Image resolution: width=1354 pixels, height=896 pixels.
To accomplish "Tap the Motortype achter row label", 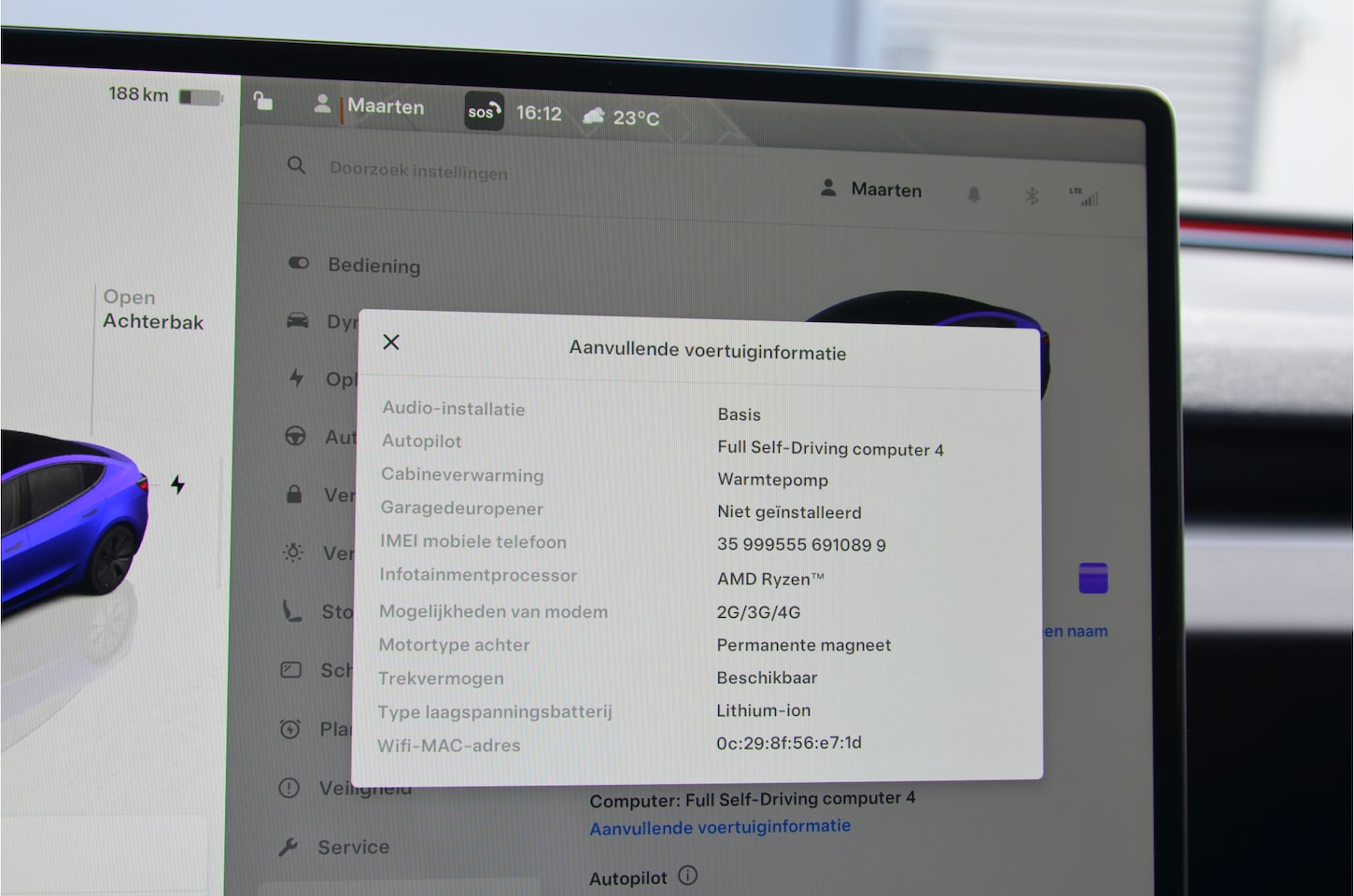I will [454, 644].
